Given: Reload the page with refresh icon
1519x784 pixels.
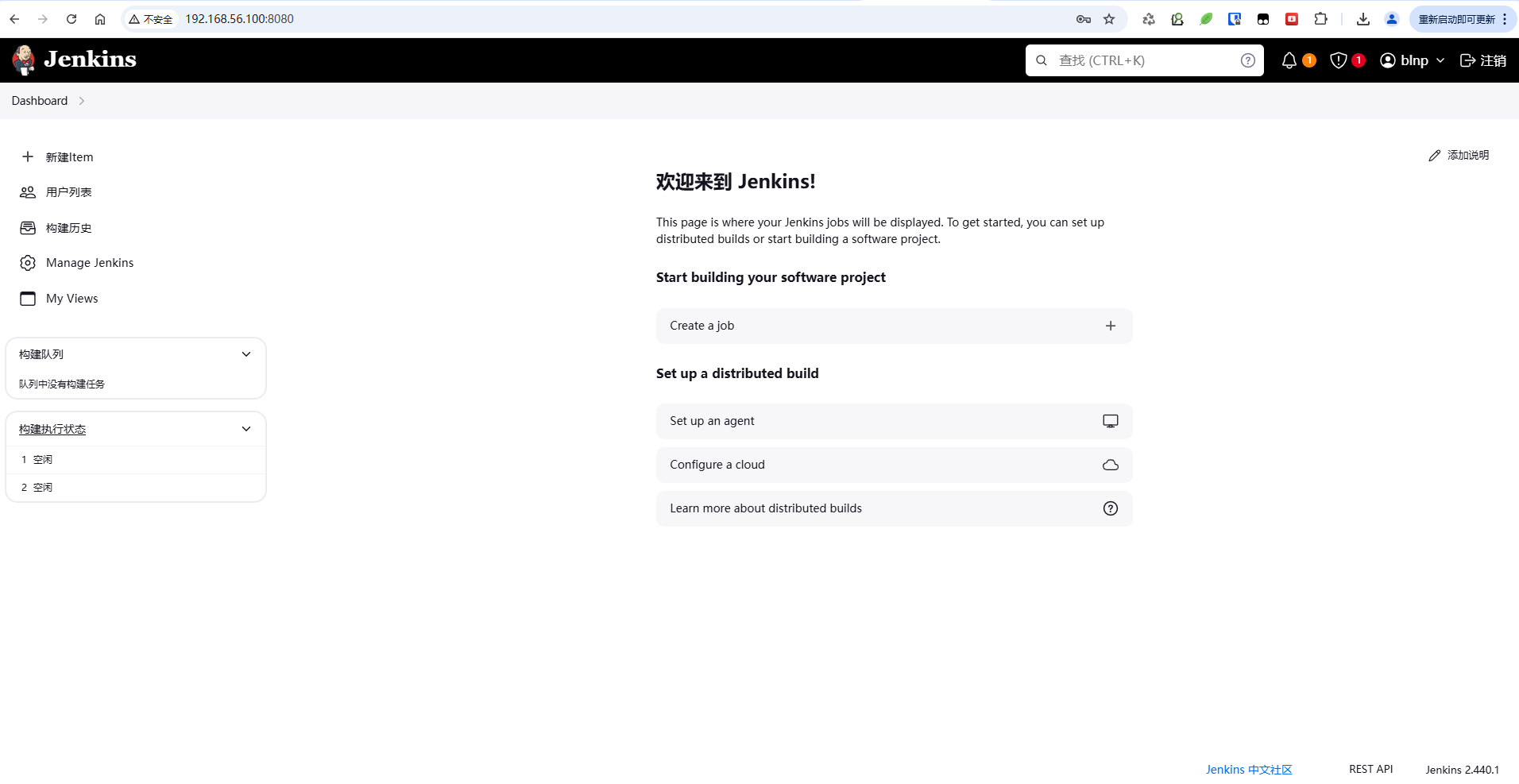Looking at the screenshot, I should [72, 19].
